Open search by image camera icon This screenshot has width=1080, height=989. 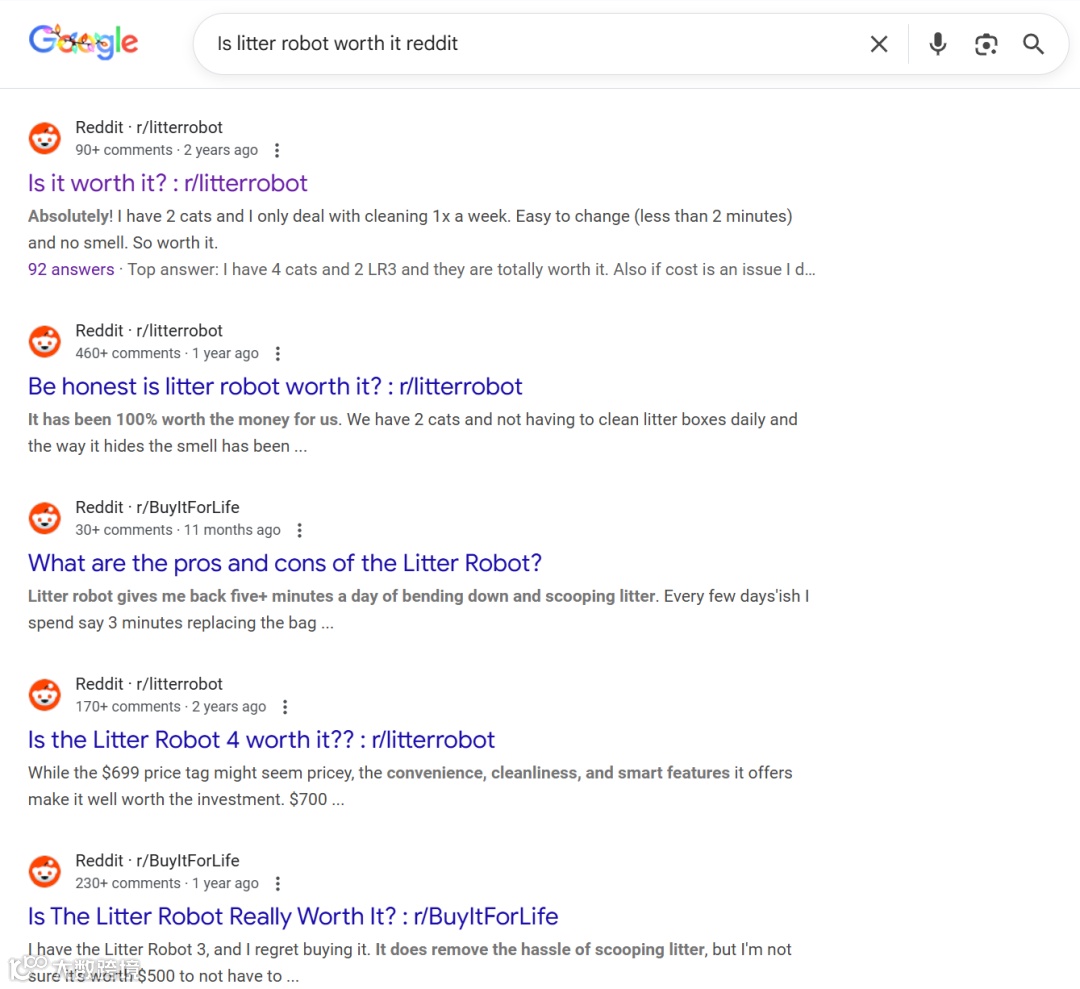point(986,44)
